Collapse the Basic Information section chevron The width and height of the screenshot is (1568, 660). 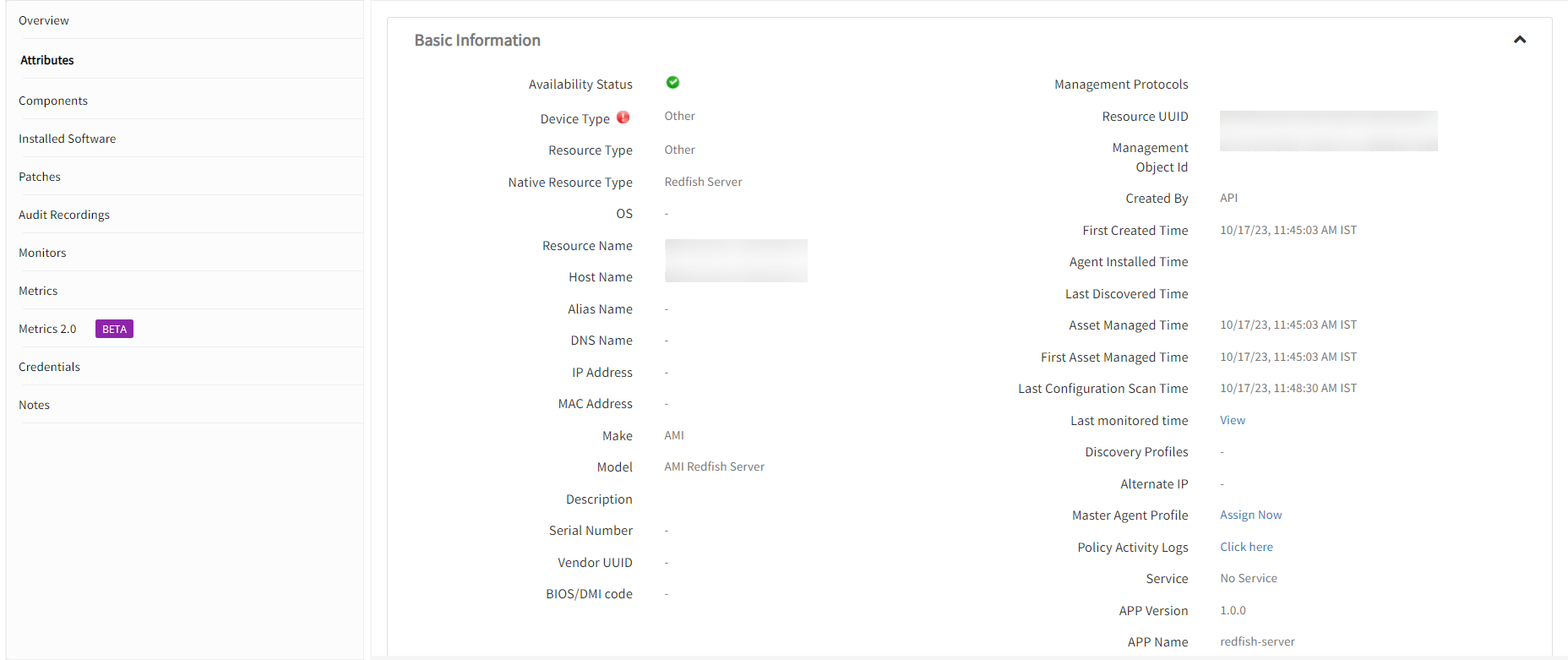[1520, 40]
